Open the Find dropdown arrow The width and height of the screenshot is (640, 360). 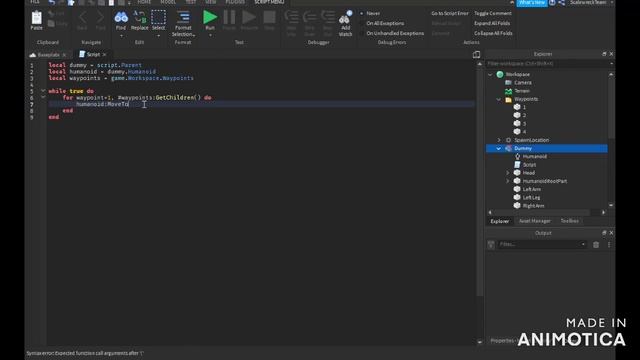(x=121, y=36)
